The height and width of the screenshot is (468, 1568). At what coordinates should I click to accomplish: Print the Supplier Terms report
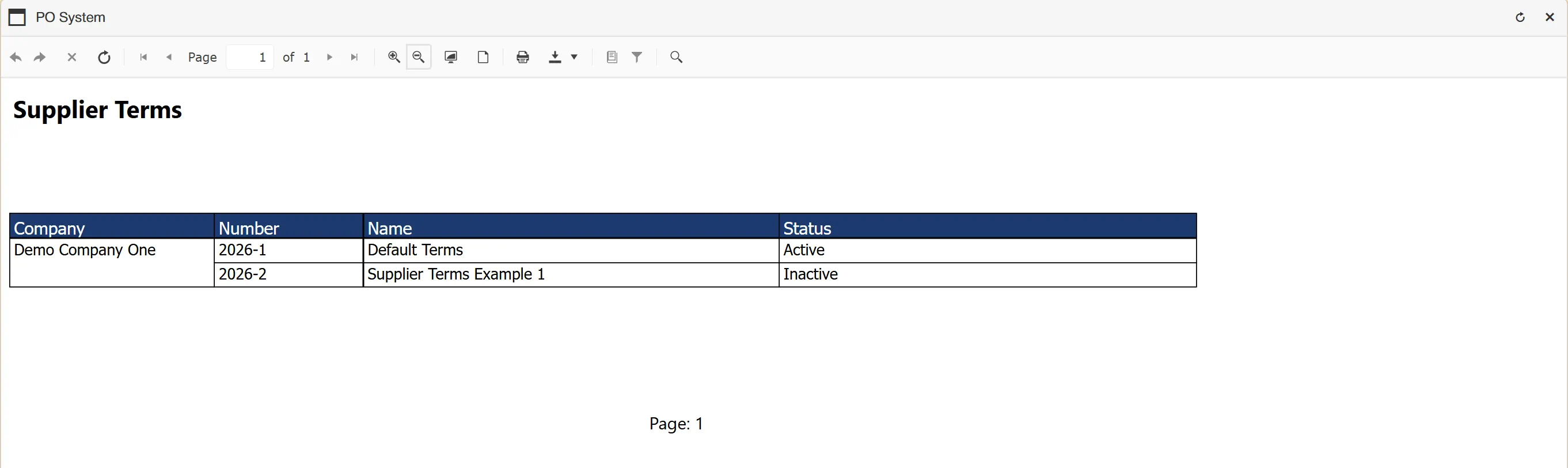(523, 56)
